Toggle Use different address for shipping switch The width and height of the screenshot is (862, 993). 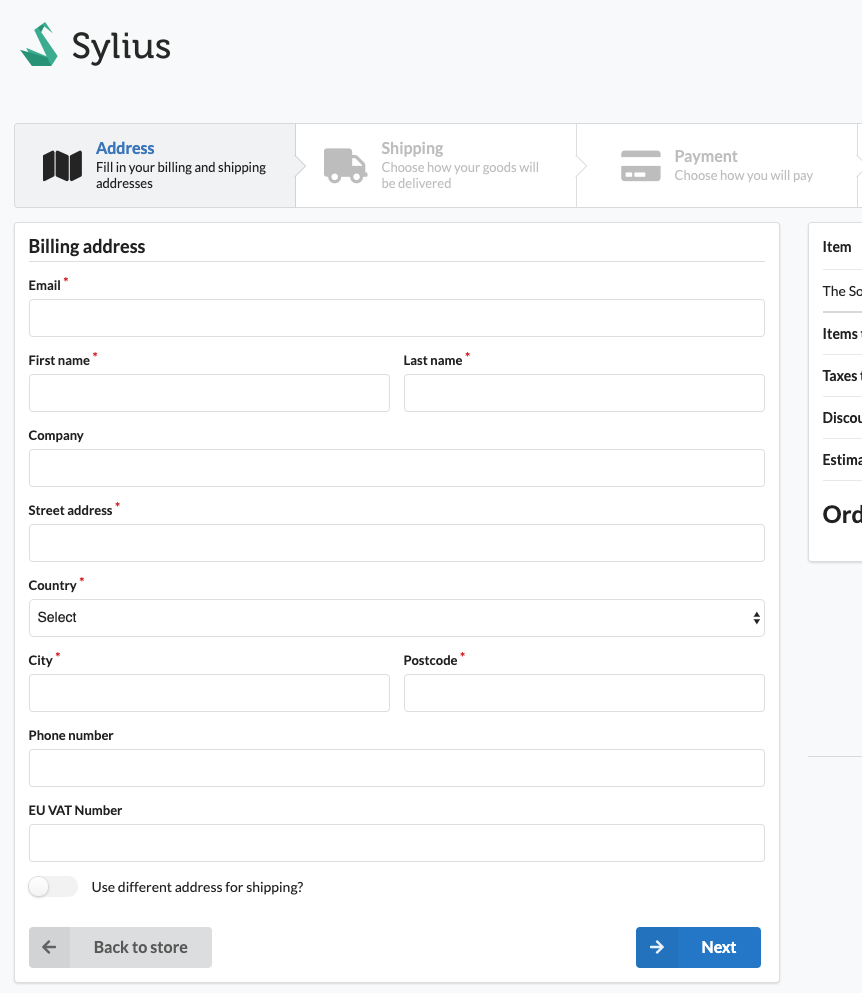(x=53, y=887)
